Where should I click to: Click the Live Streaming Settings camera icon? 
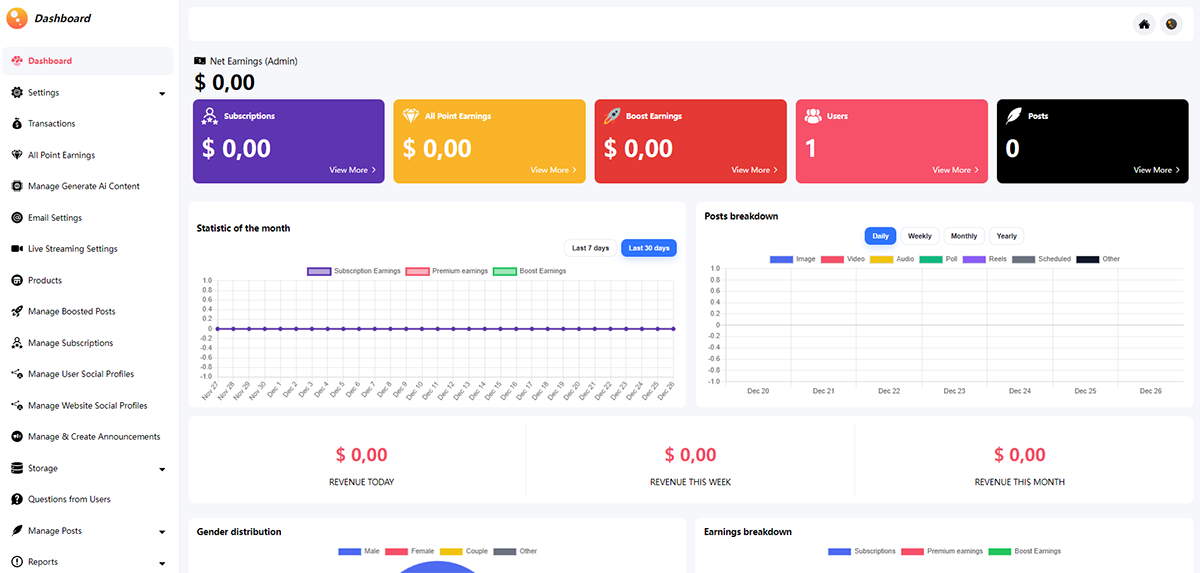pyautogui.click(x=17, y=249)
